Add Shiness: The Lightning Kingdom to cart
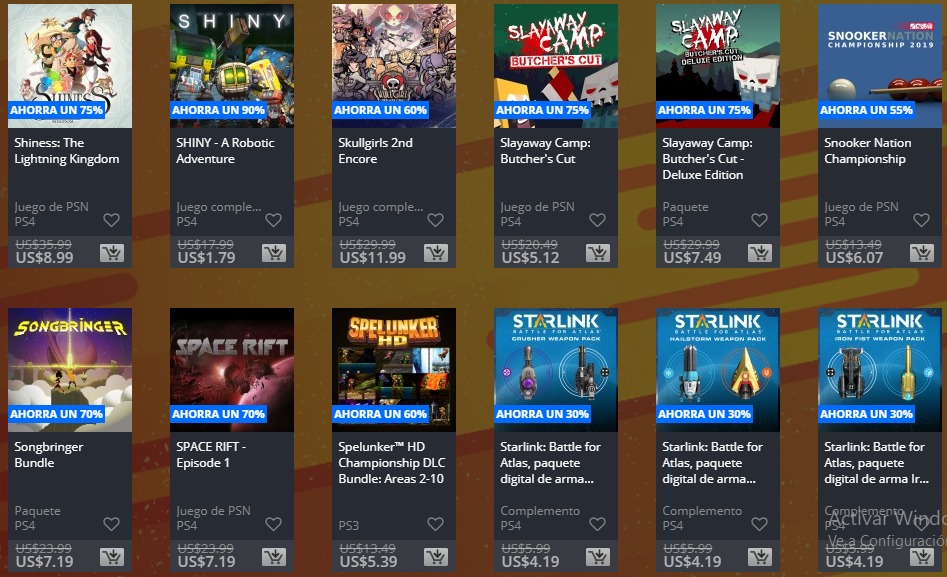The height and width of the screenshot is (577, 947). tap(112, 253)
